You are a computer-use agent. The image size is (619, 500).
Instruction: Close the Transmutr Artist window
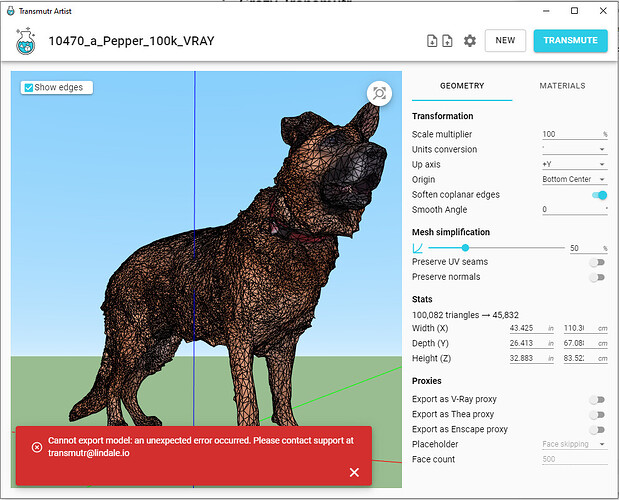point(603,11)
